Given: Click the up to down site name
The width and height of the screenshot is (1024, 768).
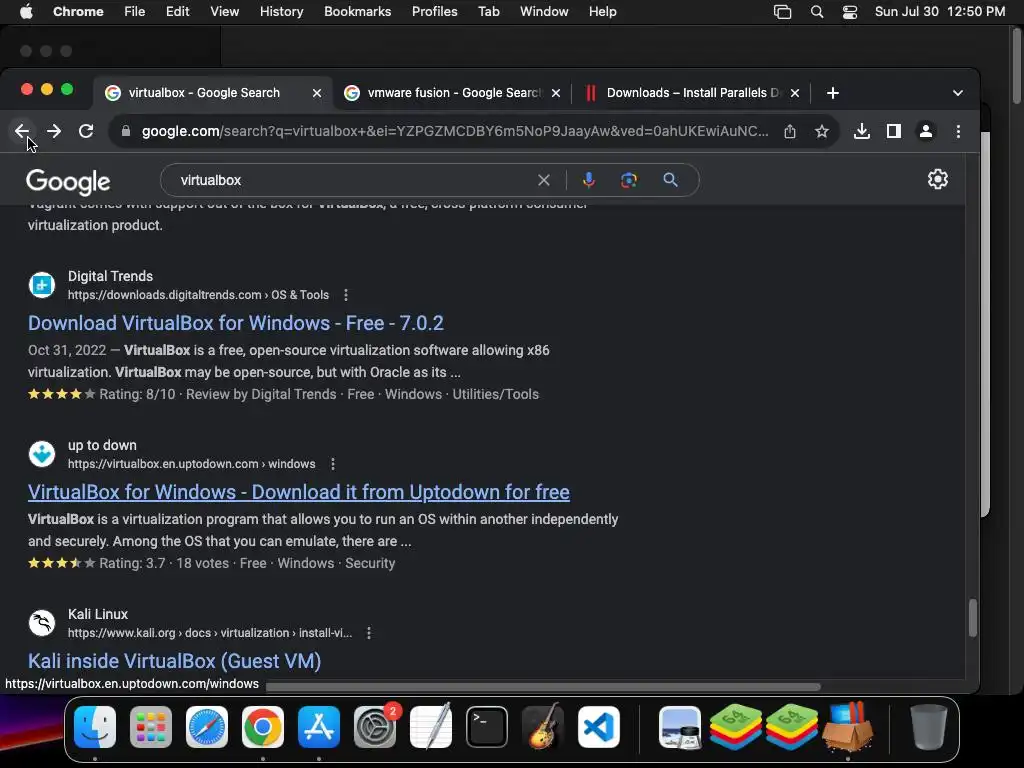Looking at the screenshot, I should pyautogui.click(x=102, y=445).
